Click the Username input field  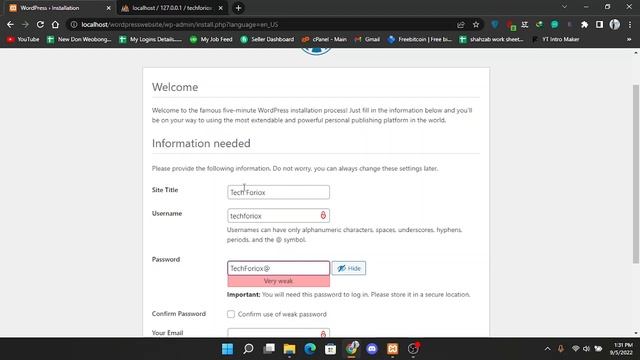pyautogui.click(x=278, y=216)
